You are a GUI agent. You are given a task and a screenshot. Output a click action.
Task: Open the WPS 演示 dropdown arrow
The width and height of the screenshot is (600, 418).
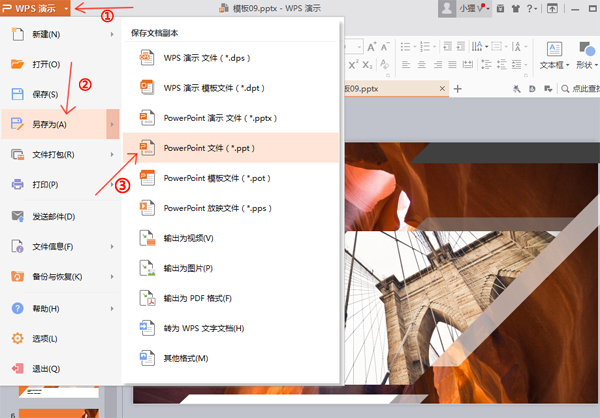(66, 9)
